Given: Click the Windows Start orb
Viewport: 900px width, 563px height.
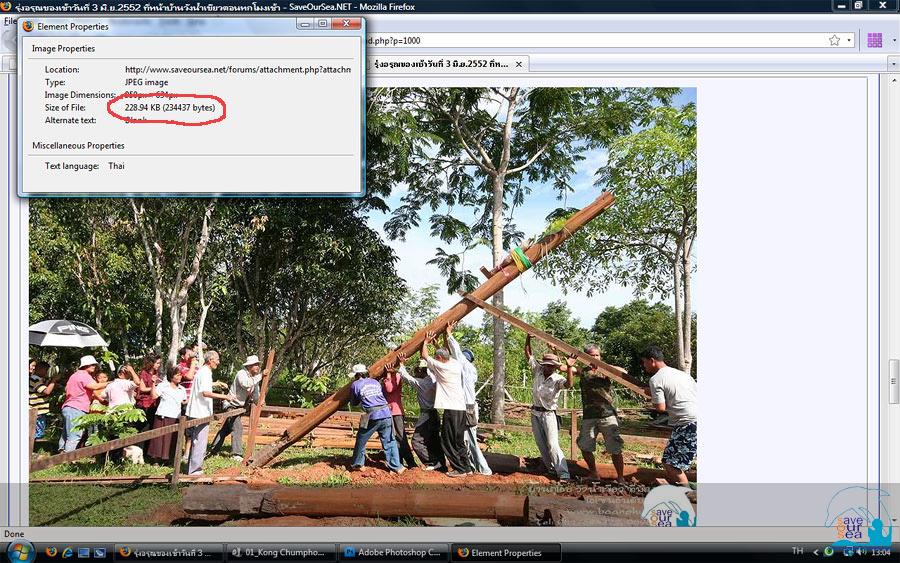Looking at the screenshot, I should (20, 552).
